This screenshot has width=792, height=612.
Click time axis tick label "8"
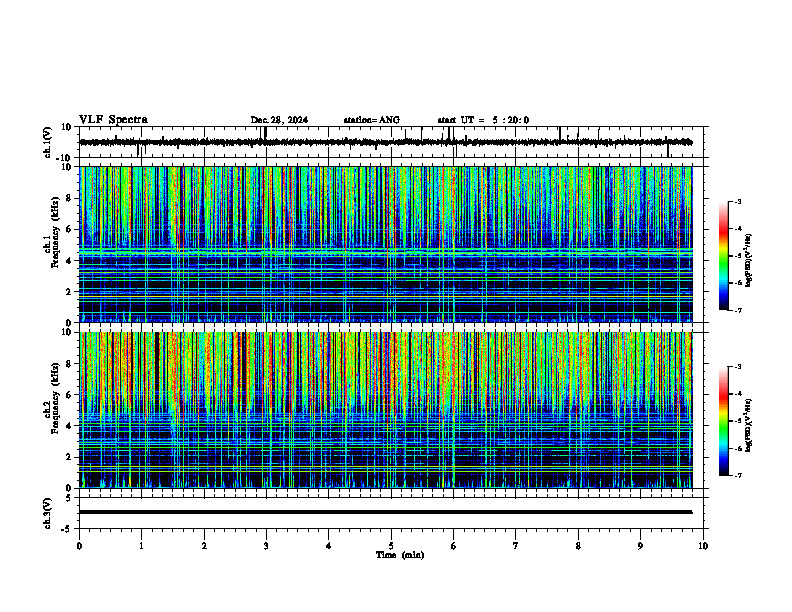(x=578, y=546)
